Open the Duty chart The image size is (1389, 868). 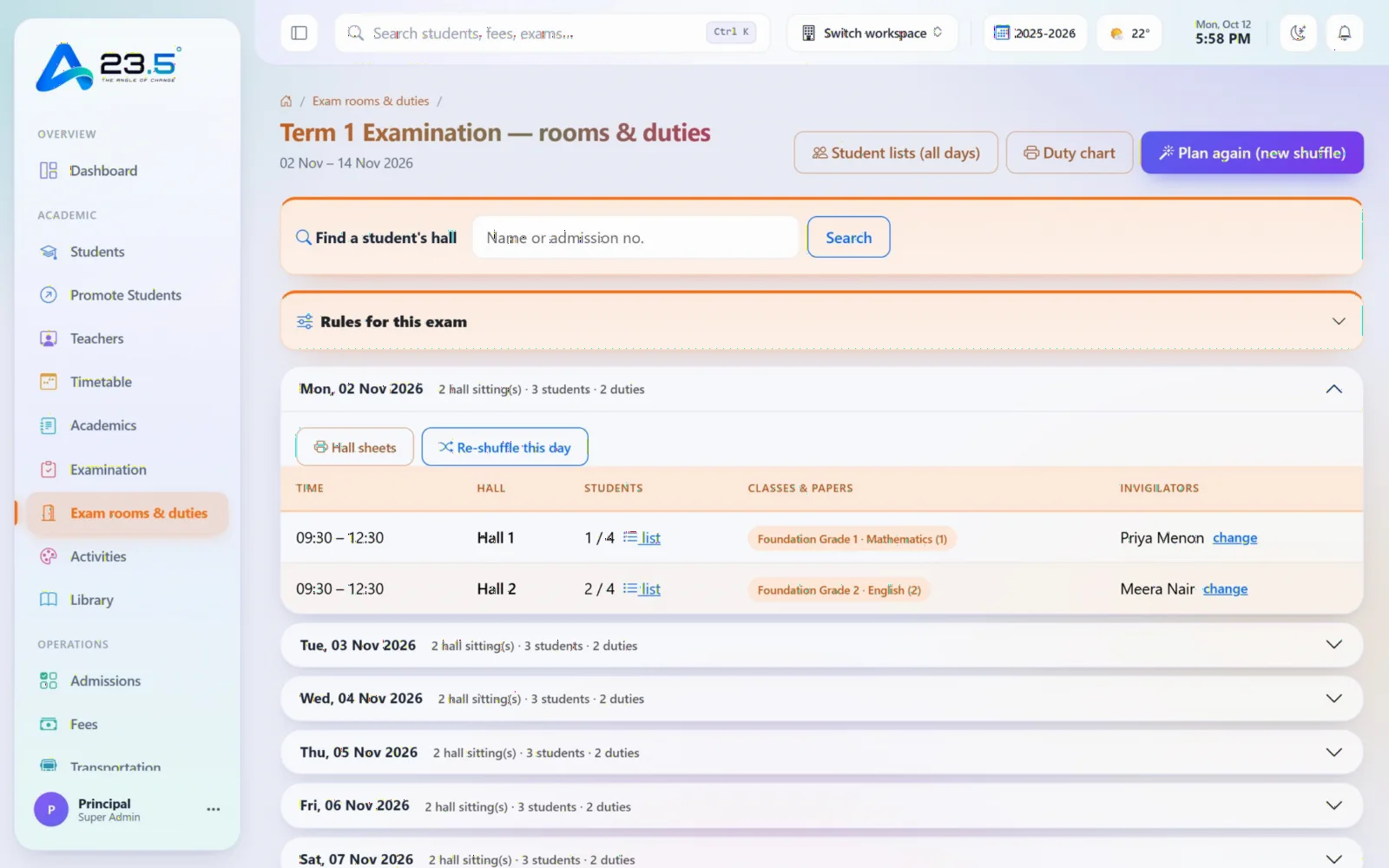tap(1070, 153)
